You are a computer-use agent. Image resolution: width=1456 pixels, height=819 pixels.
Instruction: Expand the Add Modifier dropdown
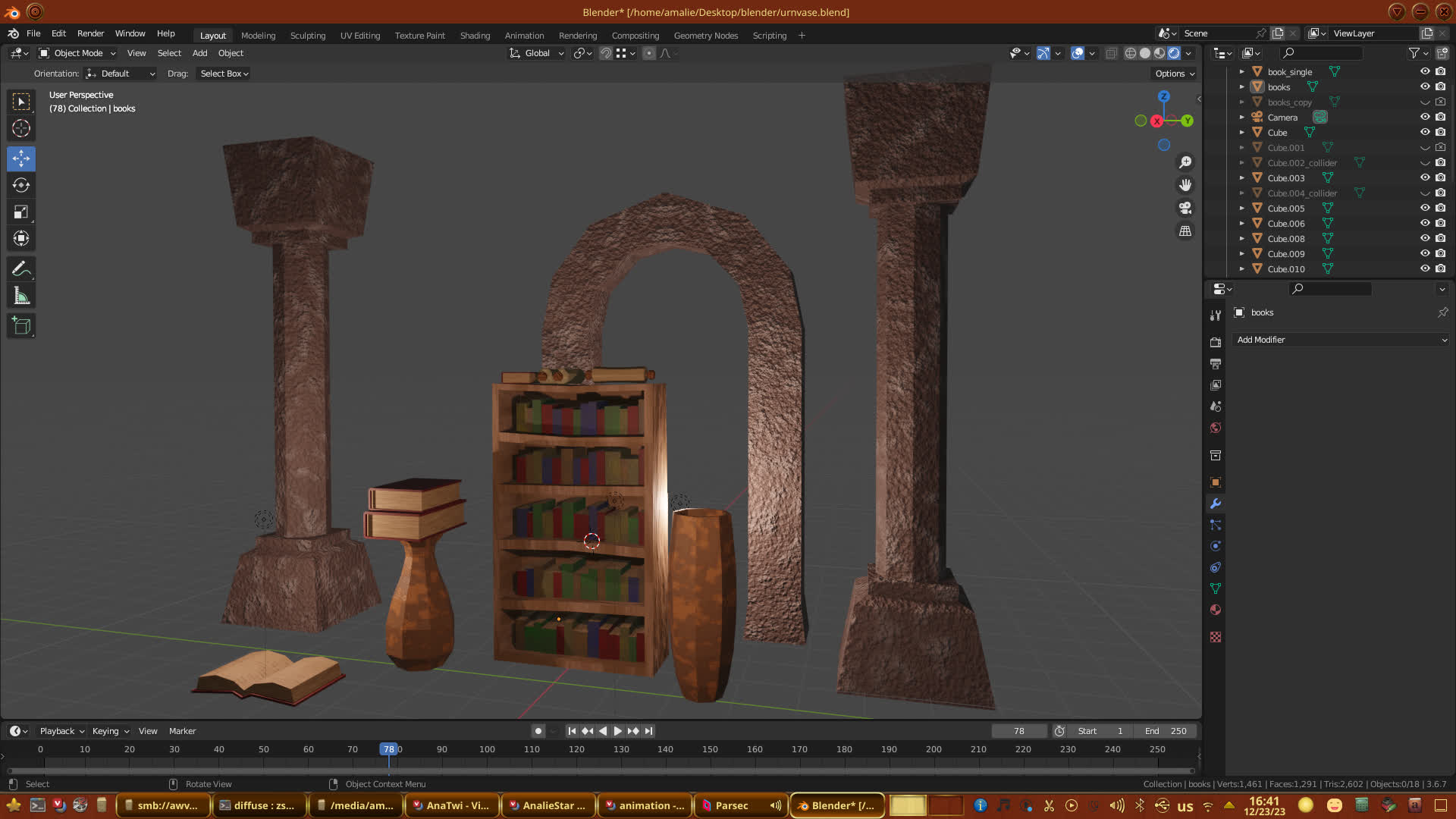(1341, 340)
